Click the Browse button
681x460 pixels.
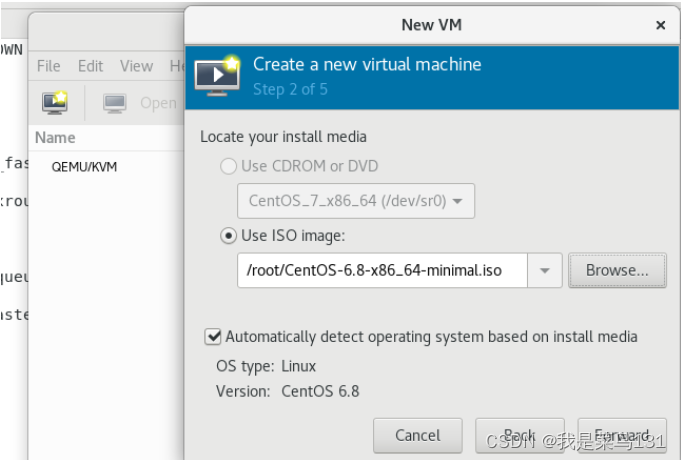(x=617, y=271)
